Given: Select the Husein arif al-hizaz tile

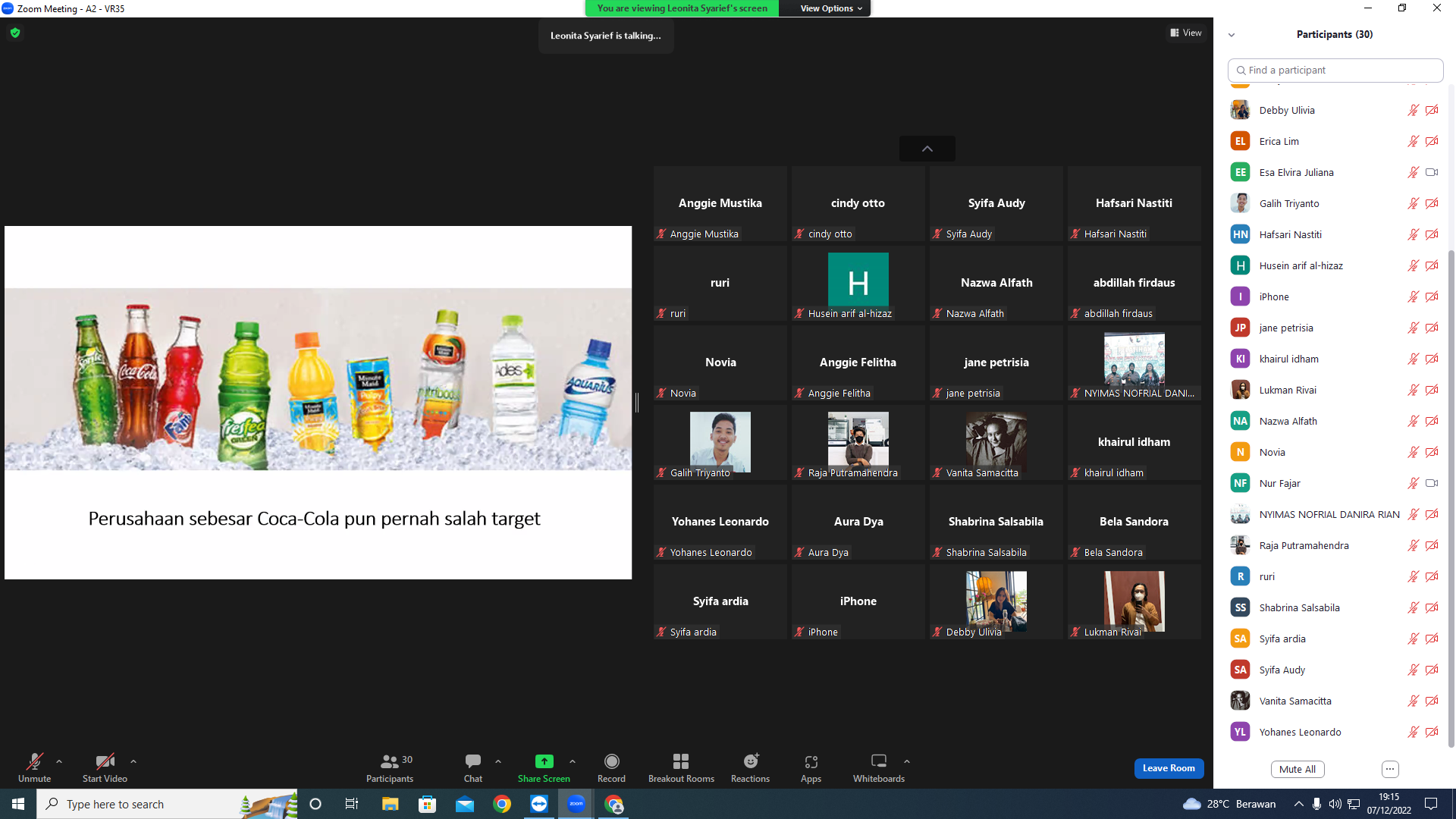Looking at the screenshot, I should coord(858,283).
